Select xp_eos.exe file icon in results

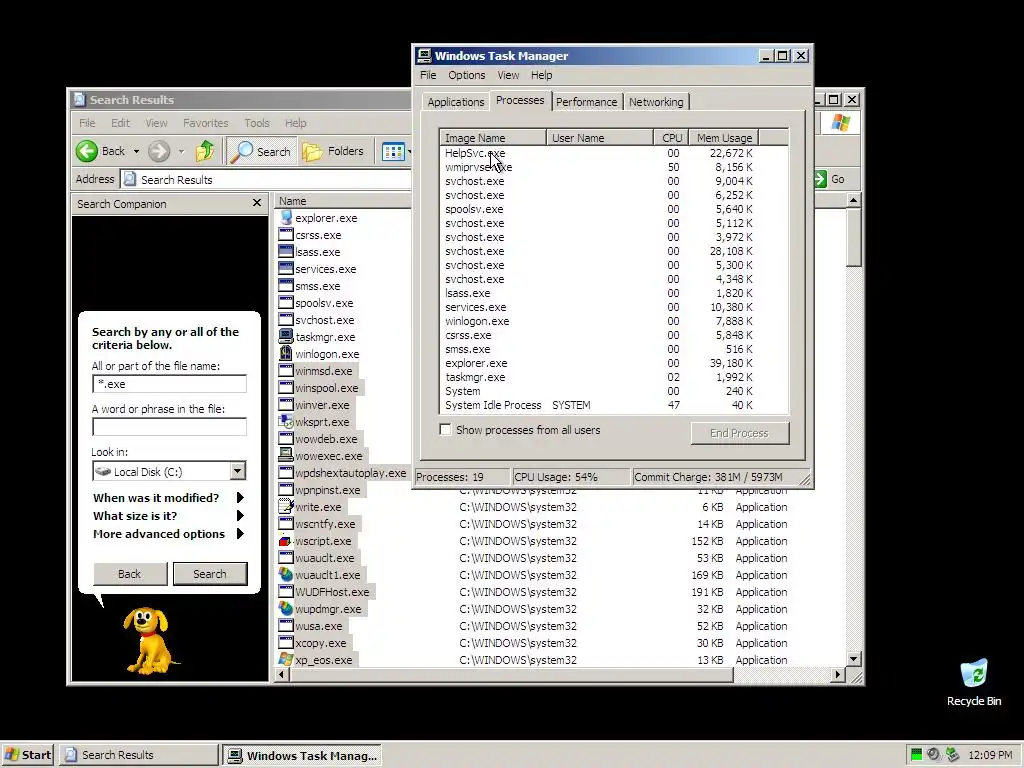(x=285, y=659)
